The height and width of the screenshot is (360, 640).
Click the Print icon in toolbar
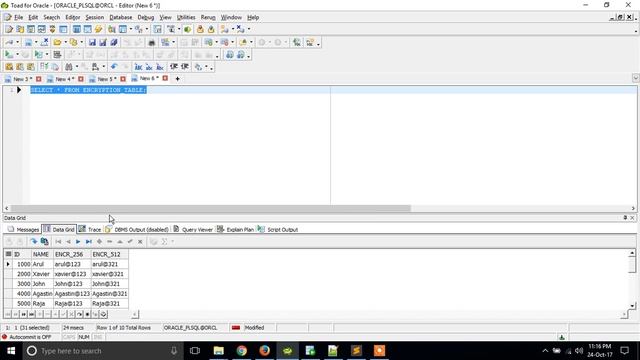(151, 42)
